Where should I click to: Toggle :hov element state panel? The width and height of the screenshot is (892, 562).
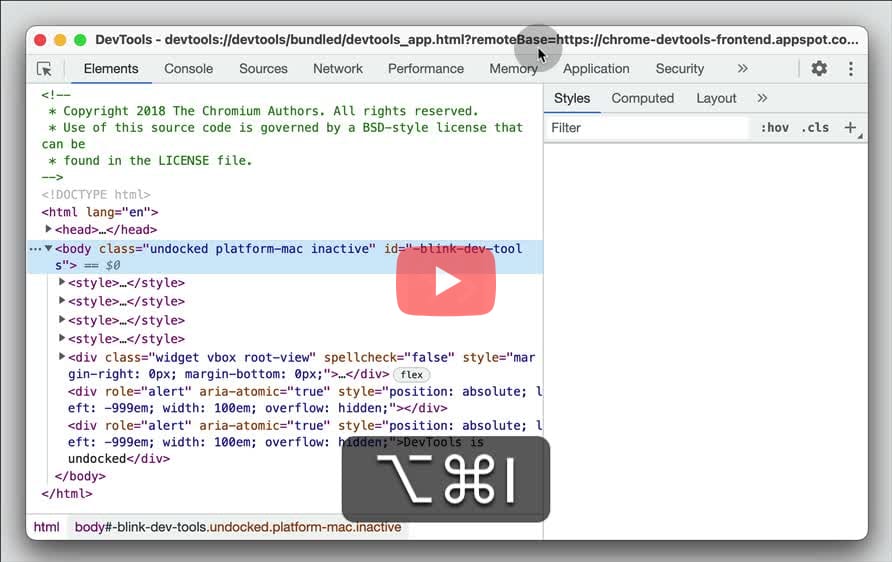(774, 128)
